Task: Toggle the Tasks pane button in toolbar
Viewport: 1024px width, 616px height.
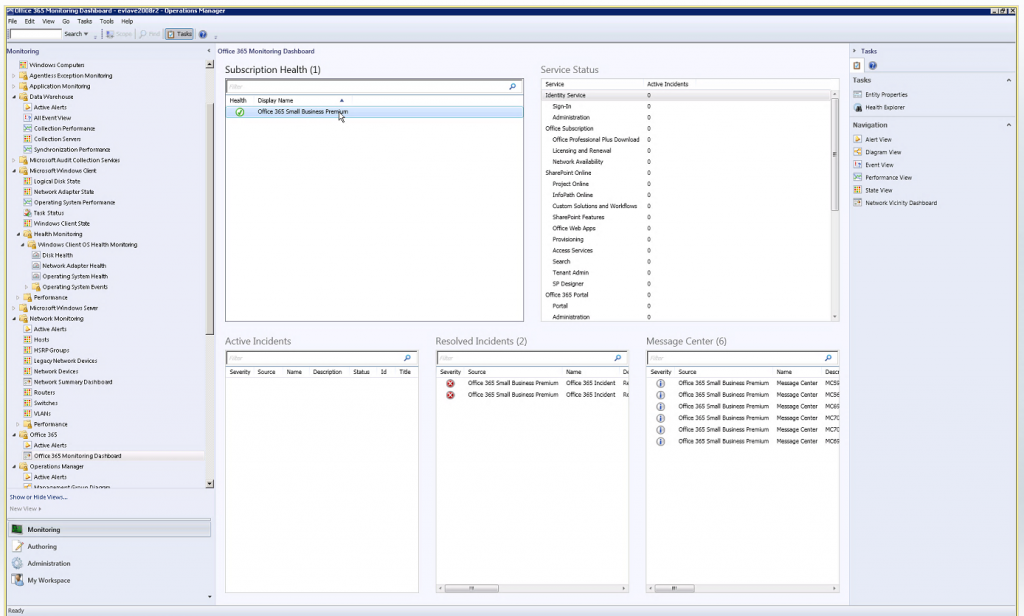Action: tap(180, 33)
